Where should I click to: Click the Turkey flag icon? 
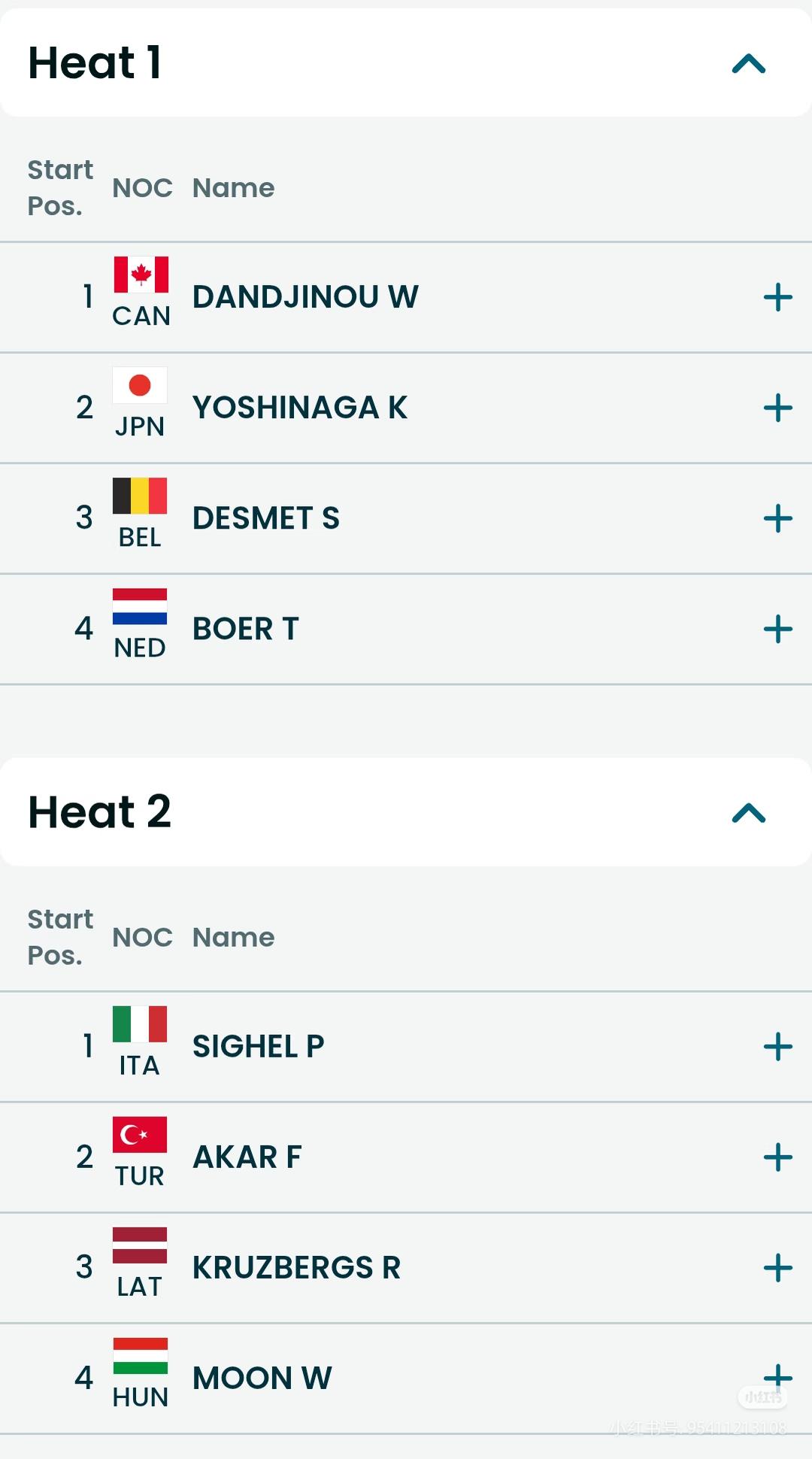coord(140,1134)
